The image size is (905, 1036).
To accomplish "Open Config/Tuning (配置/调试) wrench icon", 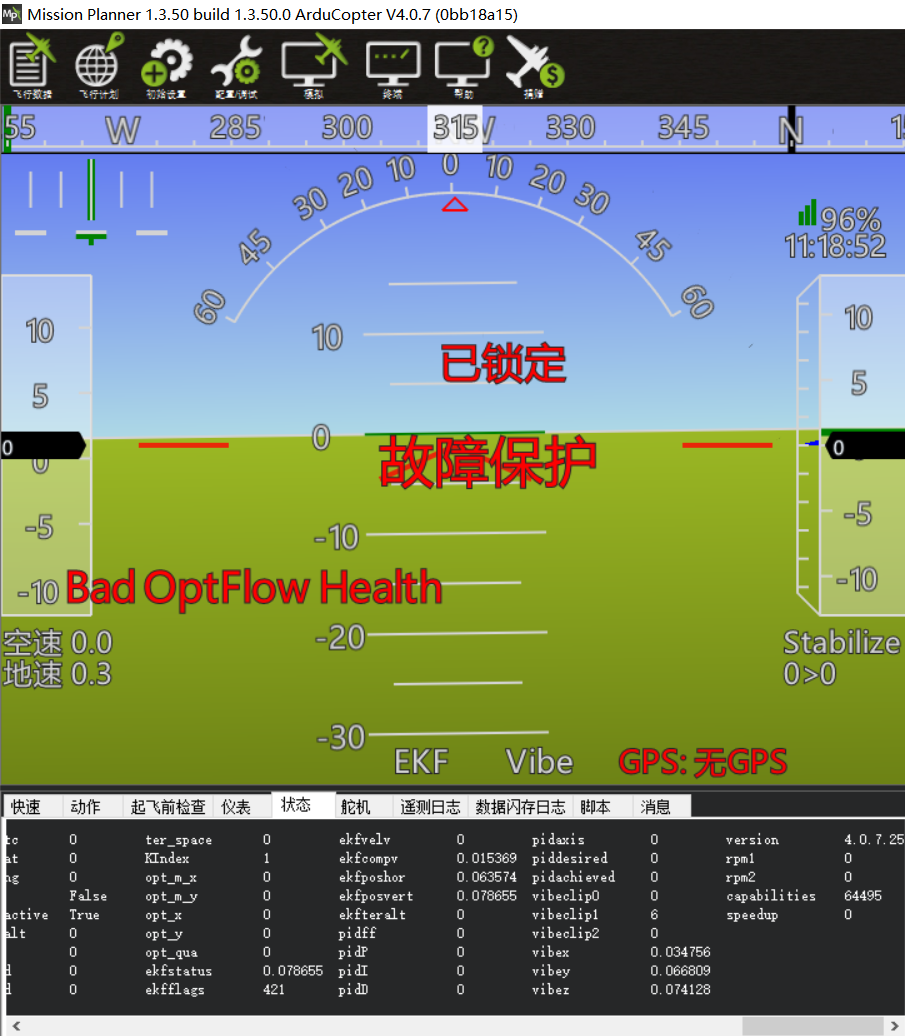I will click(236, 66).
